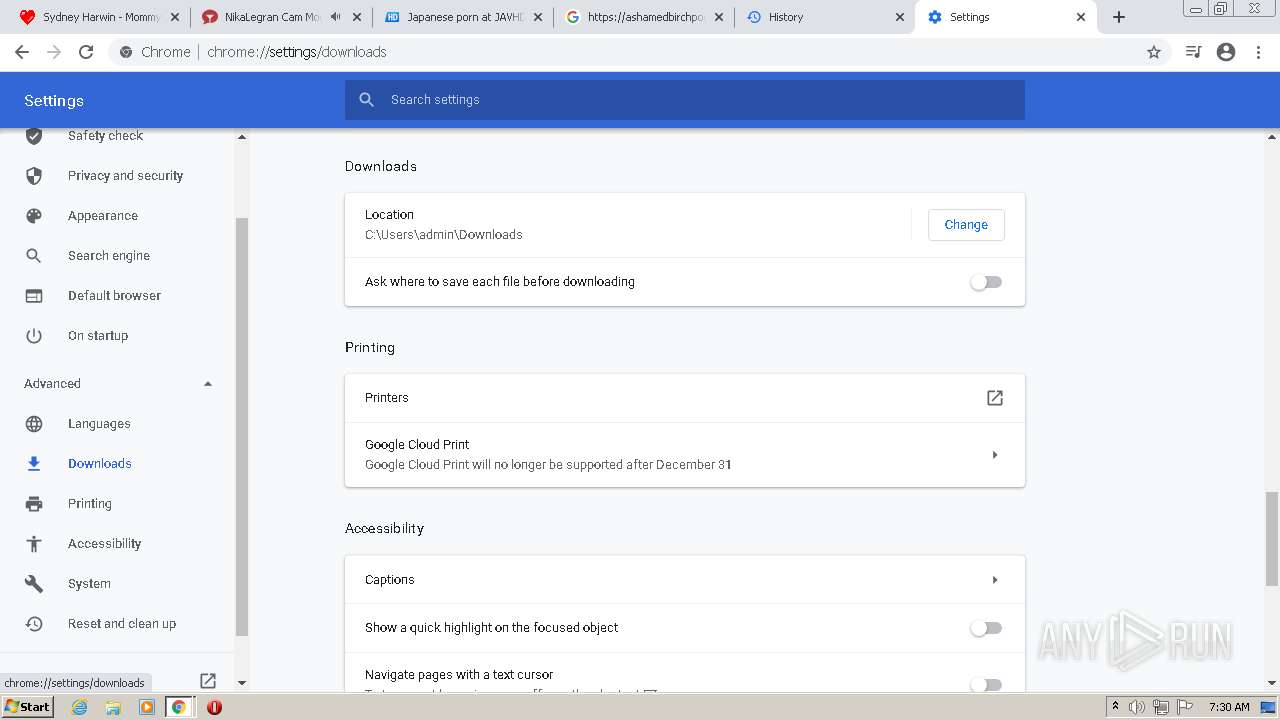The height and width of the screenshot is (720, 1280).
Task: Click the Reset and clean up icon
Action: tap(34, 624)
